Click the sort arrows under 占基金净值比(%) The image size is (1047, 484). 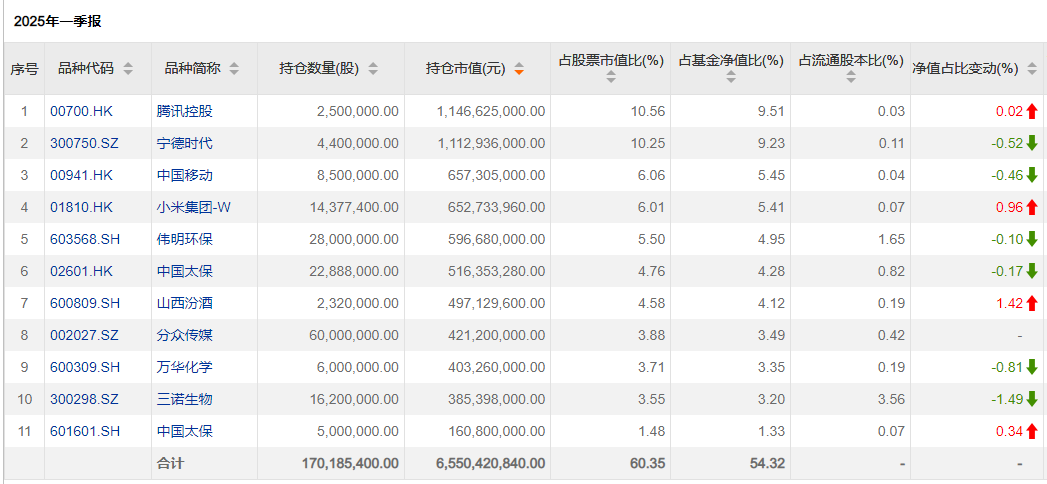(x=730, y=77)
